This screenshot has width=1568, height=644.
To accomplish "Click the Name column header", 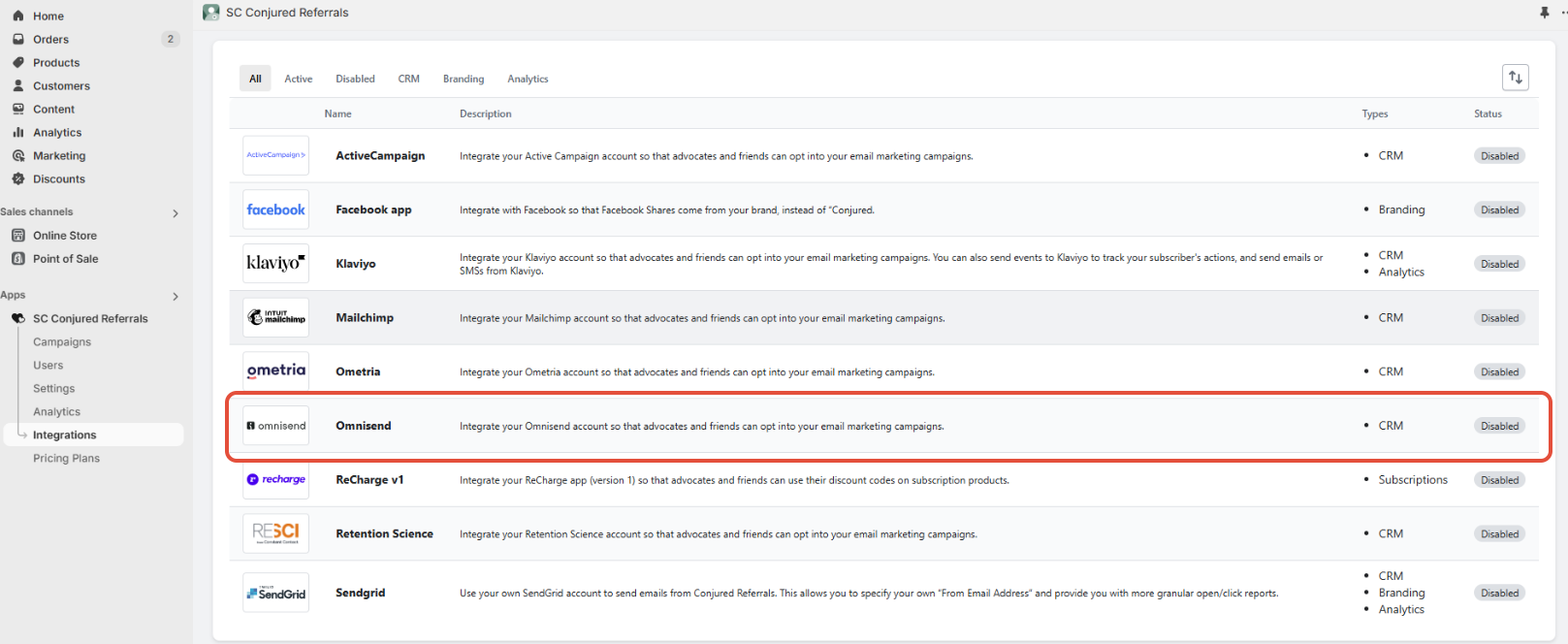I will 337,113.
